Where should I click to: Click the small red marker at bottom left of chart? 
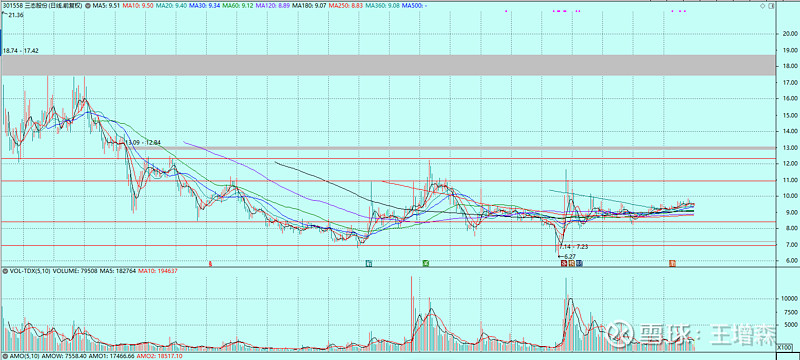pyautogui.click(x=210, y=264)
